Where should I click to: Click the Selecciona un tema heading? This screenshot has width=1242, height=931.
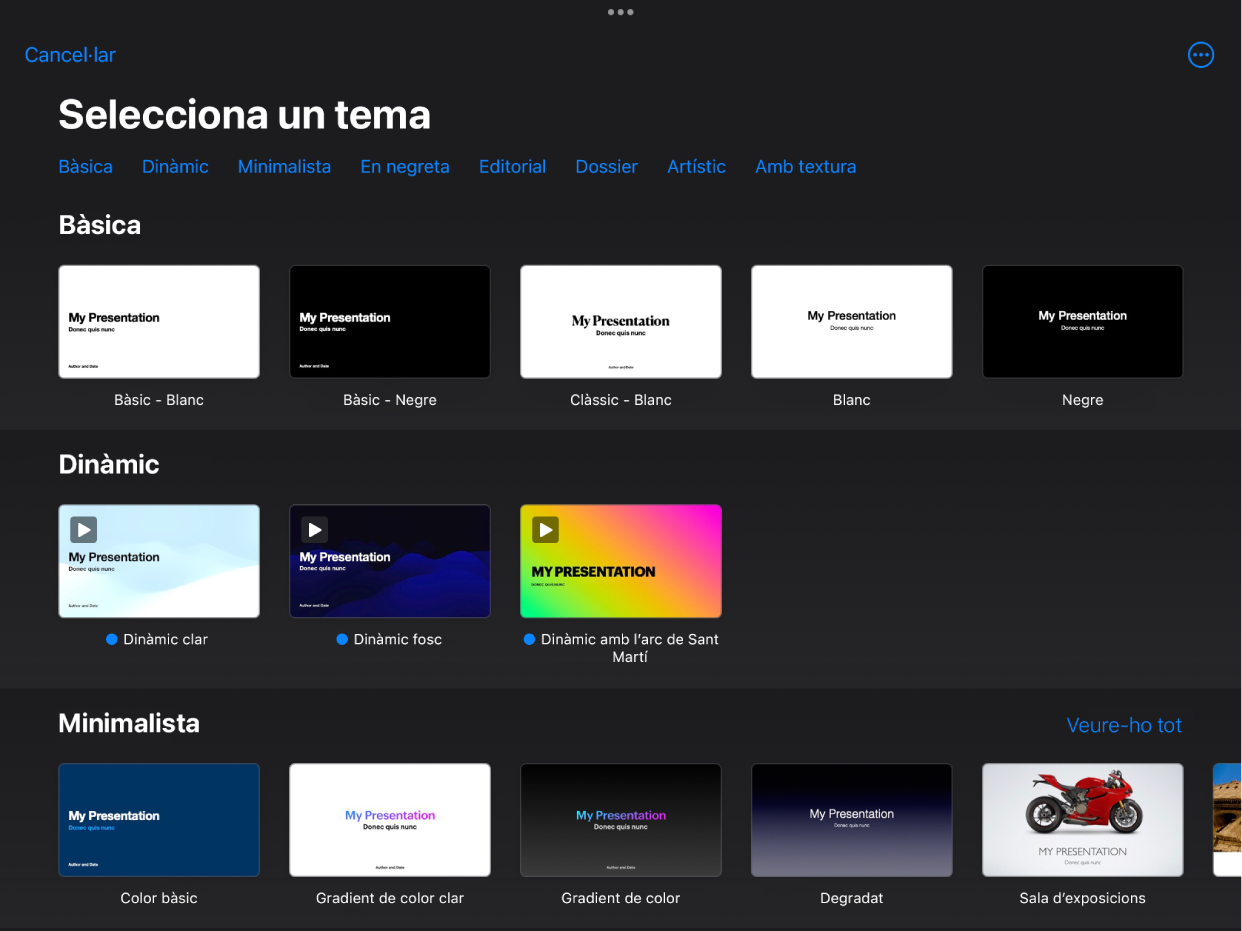coord(245,115)
